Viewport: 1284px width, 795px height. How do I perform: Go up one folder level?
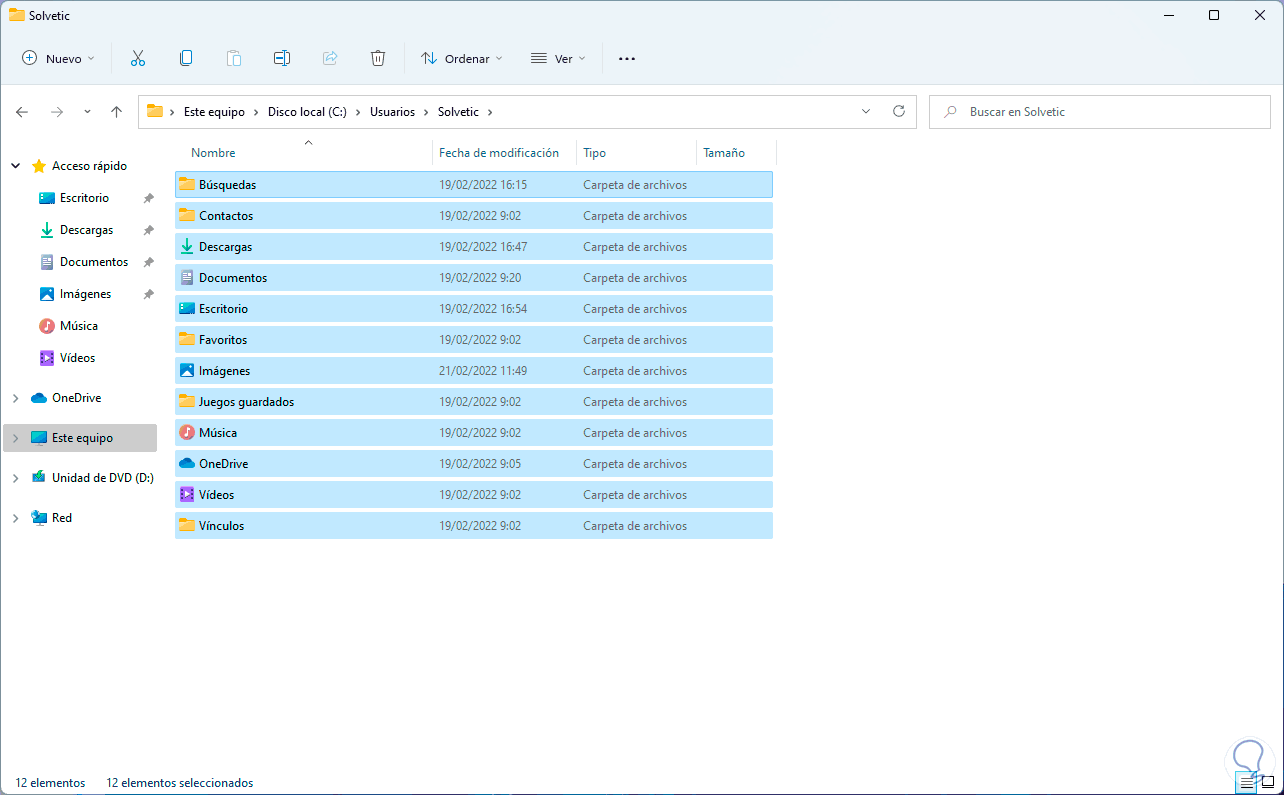pyautogui.click(x=116, y=112)
